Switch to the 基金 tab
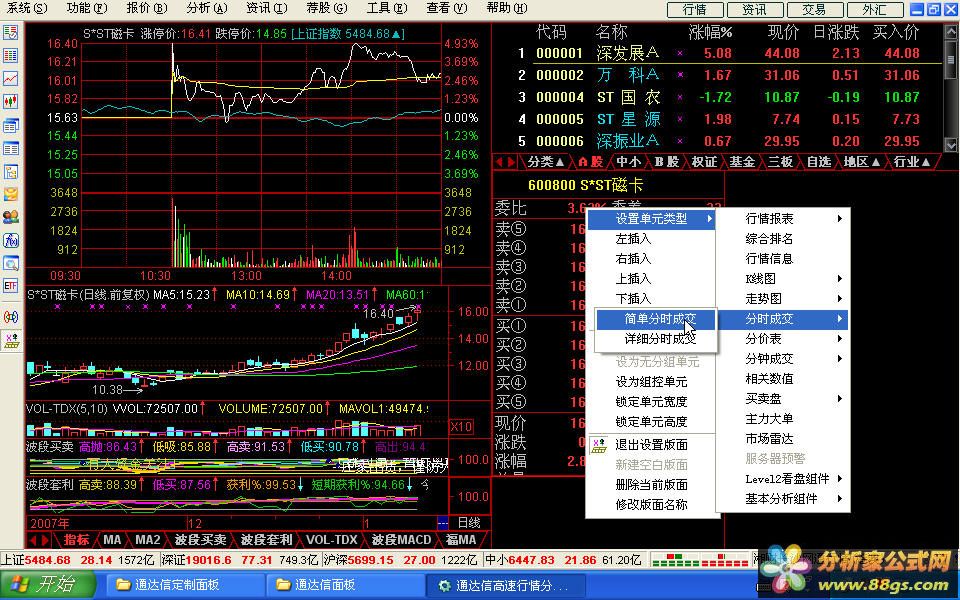 (x=742, y=162)
